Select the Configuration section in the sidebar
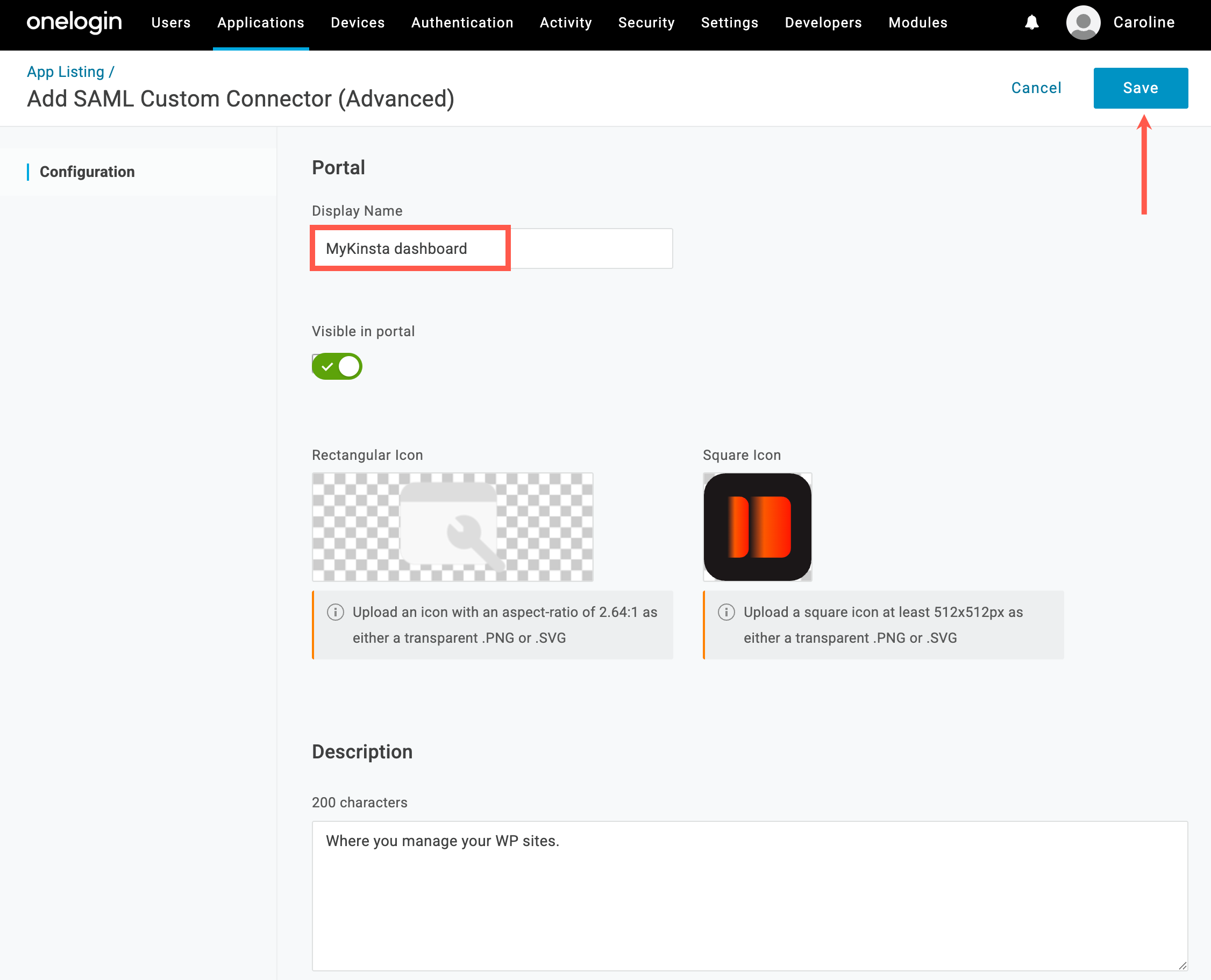1211x980 pixels. (x=88, y=172)
